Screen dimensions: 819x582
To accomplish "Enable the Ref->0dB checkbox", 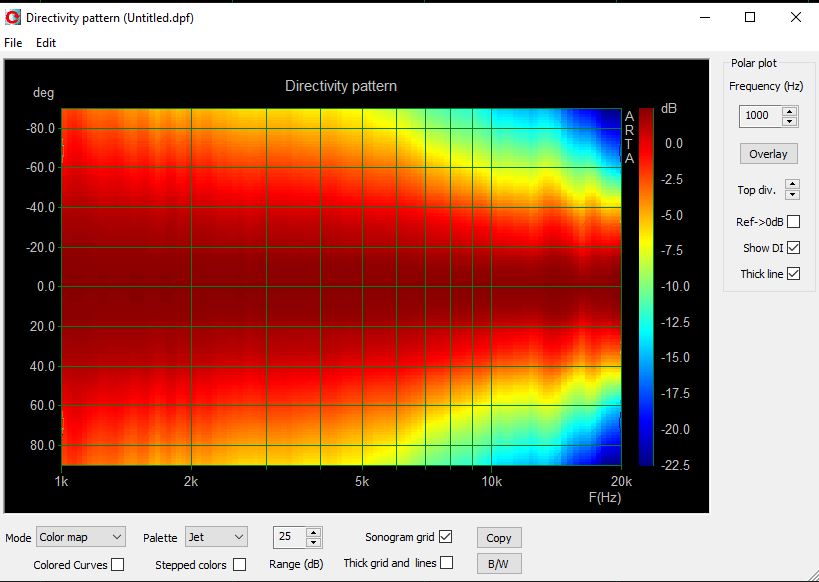I will coord(793,222).
